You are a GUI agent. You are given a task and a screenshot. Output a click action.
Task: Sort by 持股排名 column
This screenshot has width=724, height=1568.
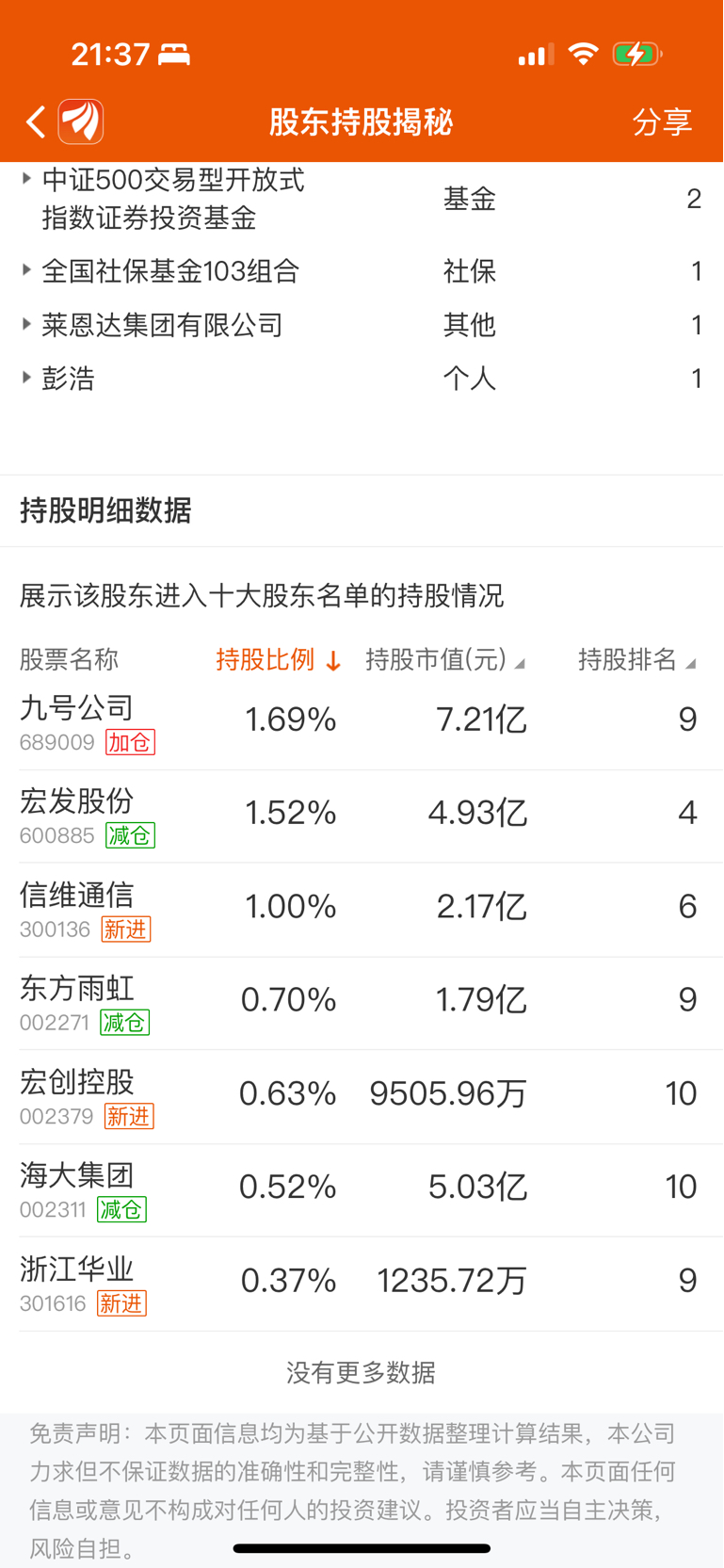[636, 659]
